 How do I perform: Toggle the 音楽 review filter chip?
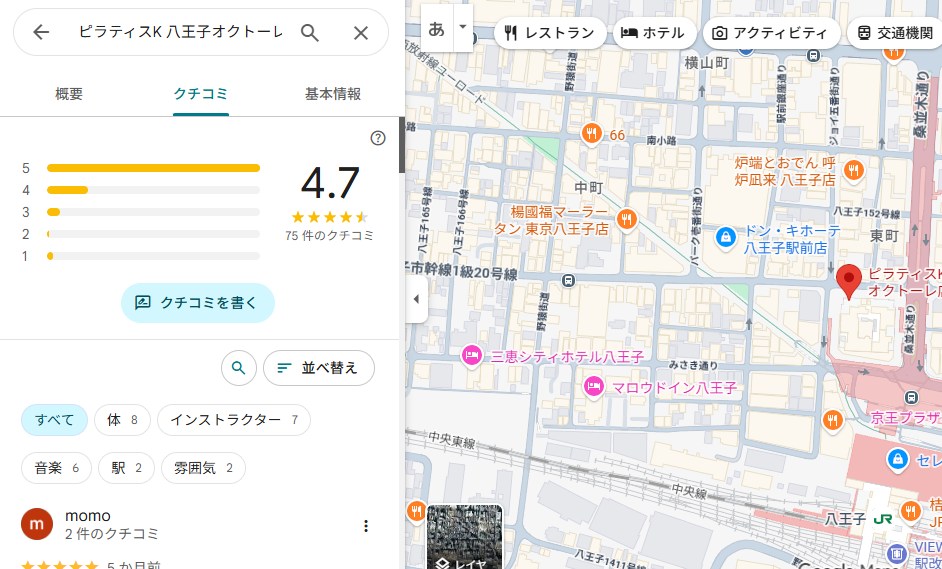tap(56, 467)
